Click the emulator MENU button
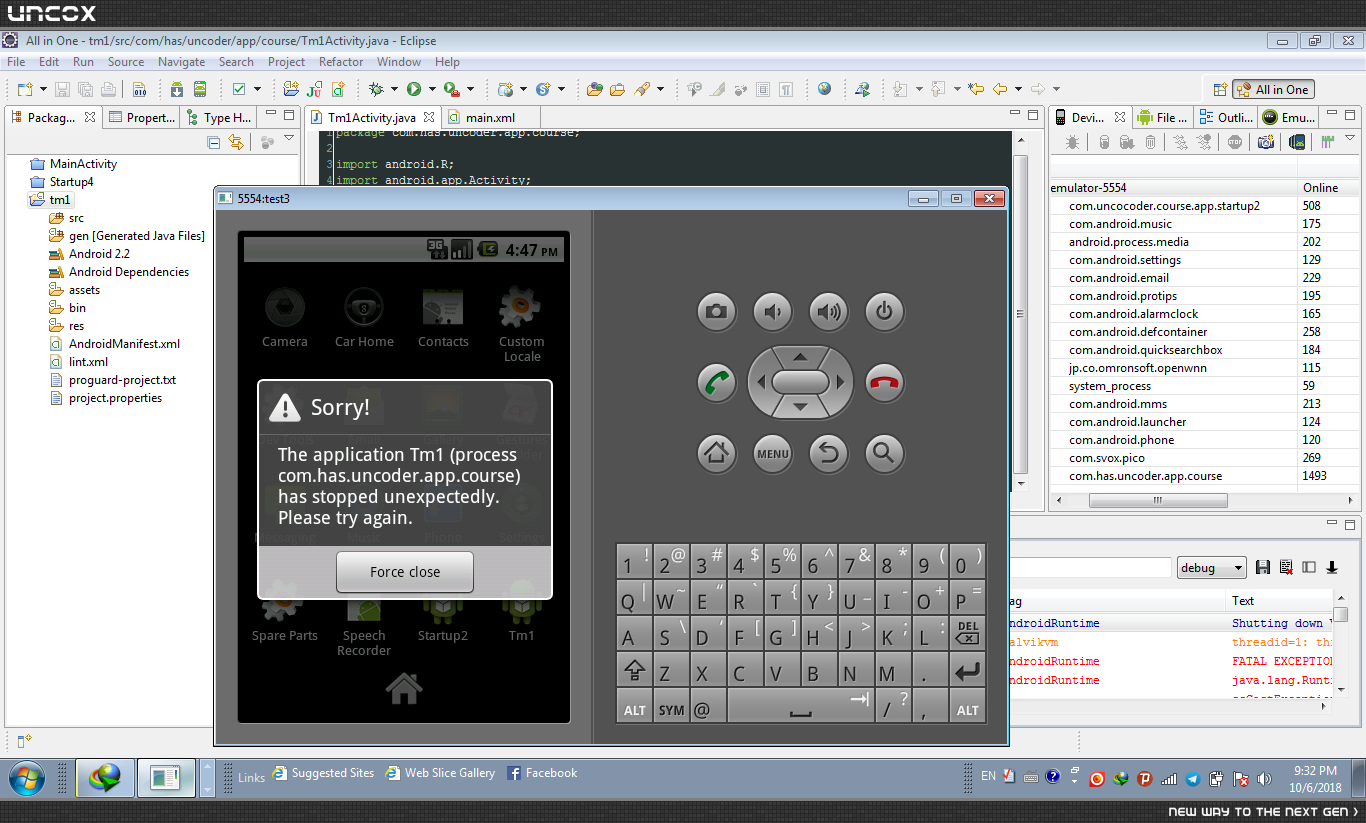The height and width of the screenshot is (823, 1366). [x=772, y=453]
